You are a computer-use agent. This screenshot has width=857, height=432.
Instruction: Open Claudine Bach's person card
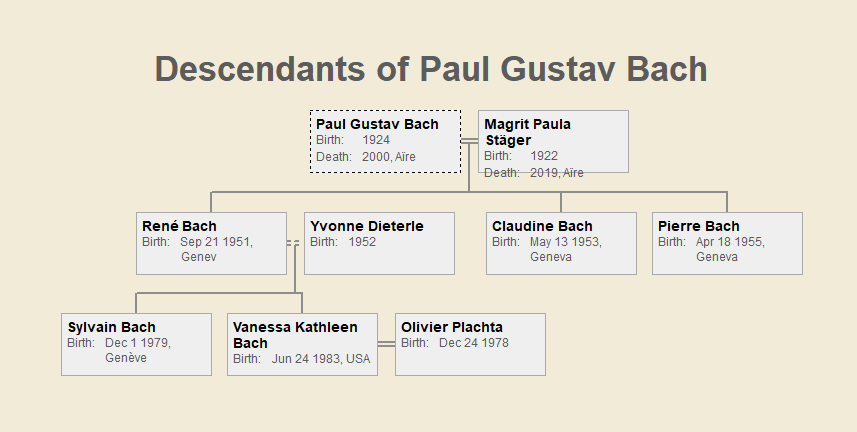[561, 243]
